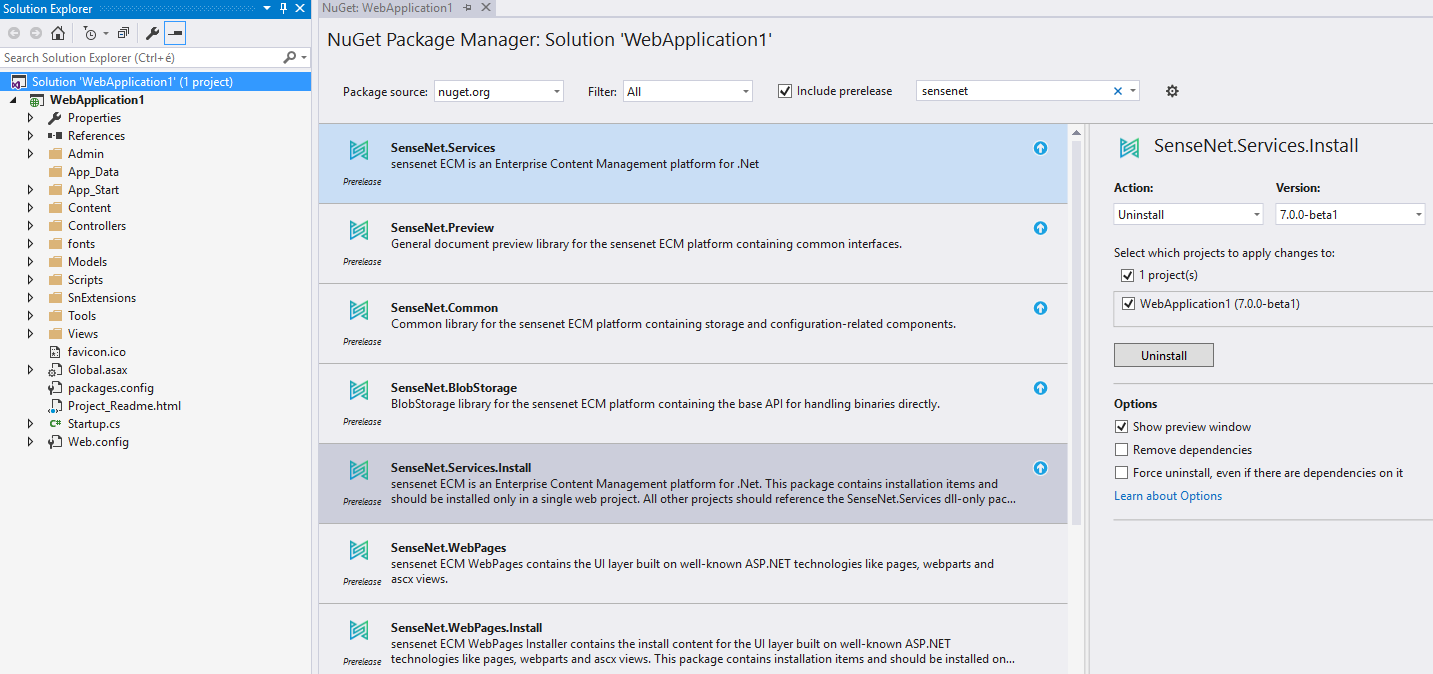Clear the sensenet search text

[1118, 91]
